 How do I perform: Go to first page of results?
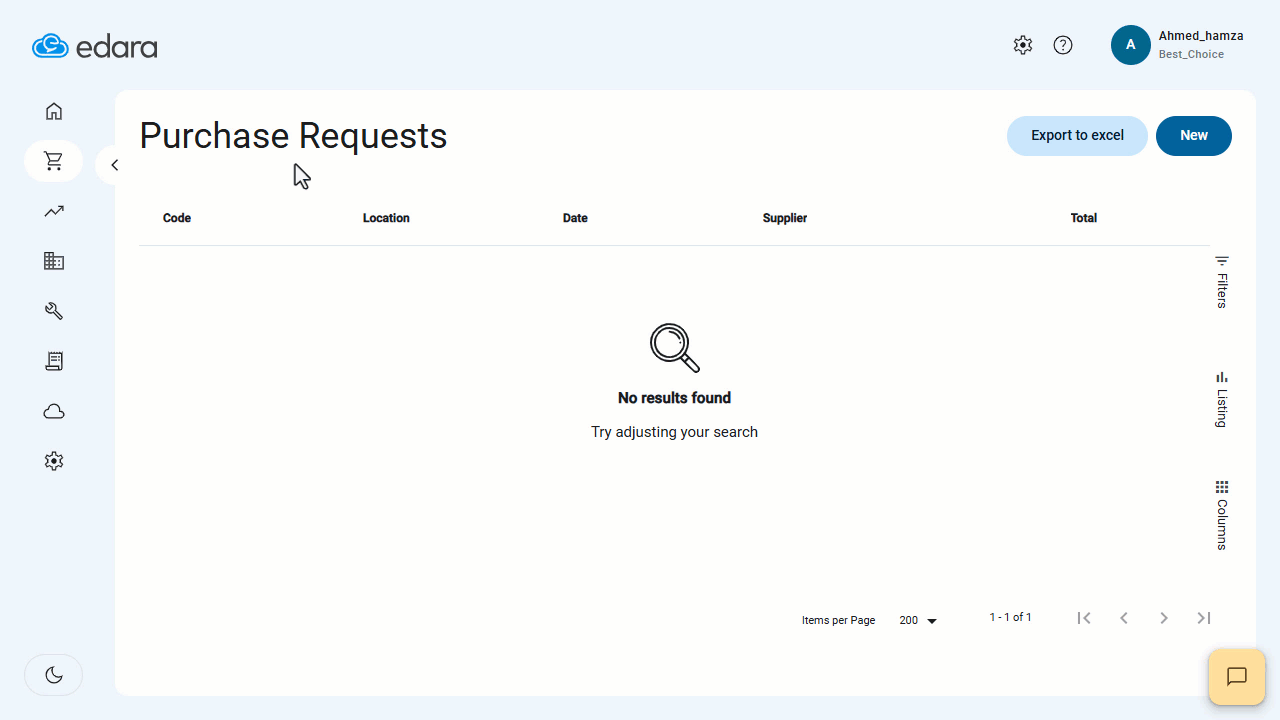point(1084,618)
